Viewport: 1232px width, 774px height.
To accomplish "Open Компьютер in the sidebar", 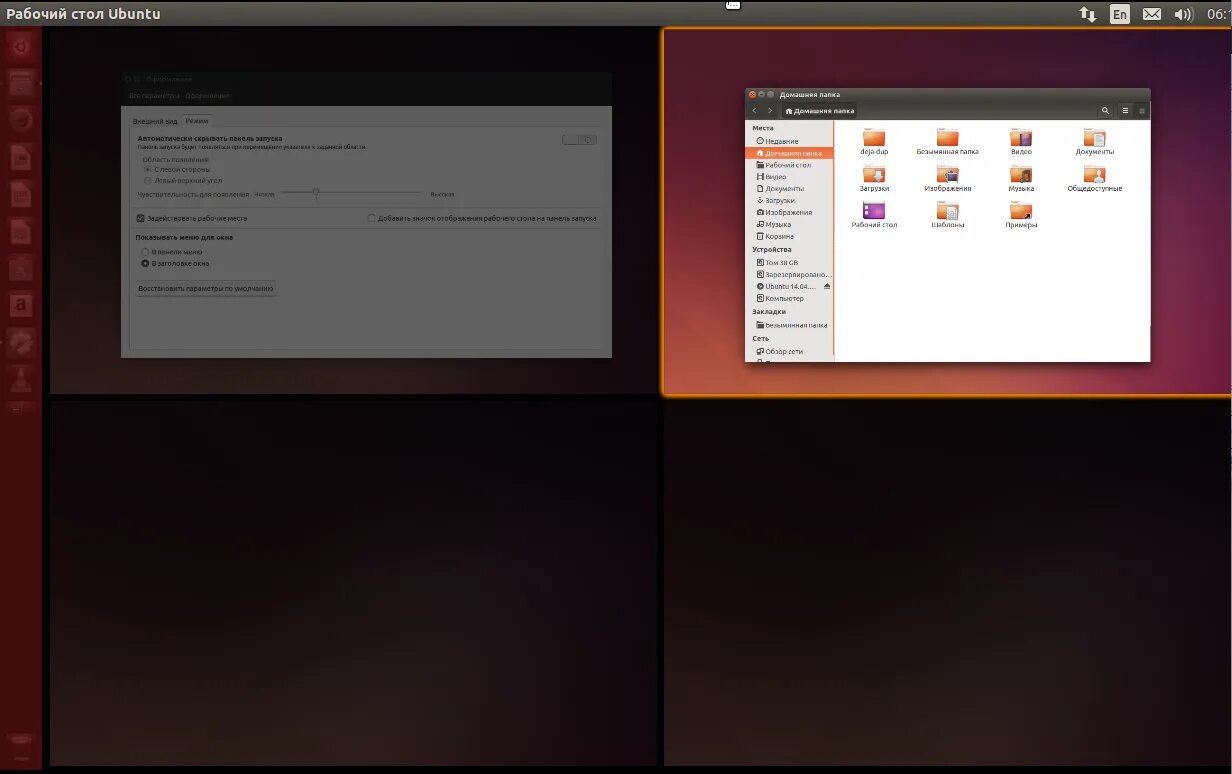I will point(790,299).
